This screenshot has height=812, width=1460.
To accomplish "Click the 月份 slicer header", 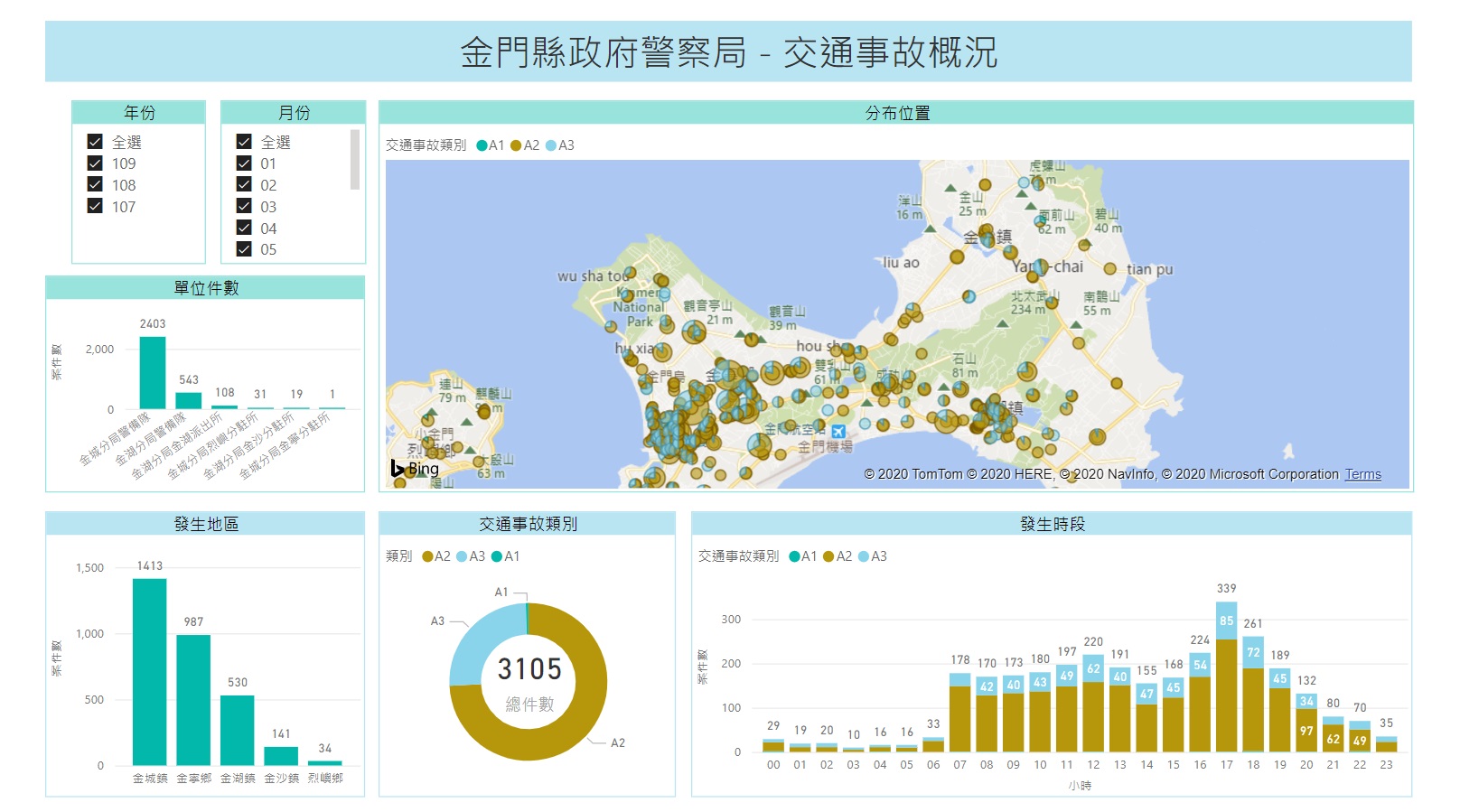I will [294, 112].
